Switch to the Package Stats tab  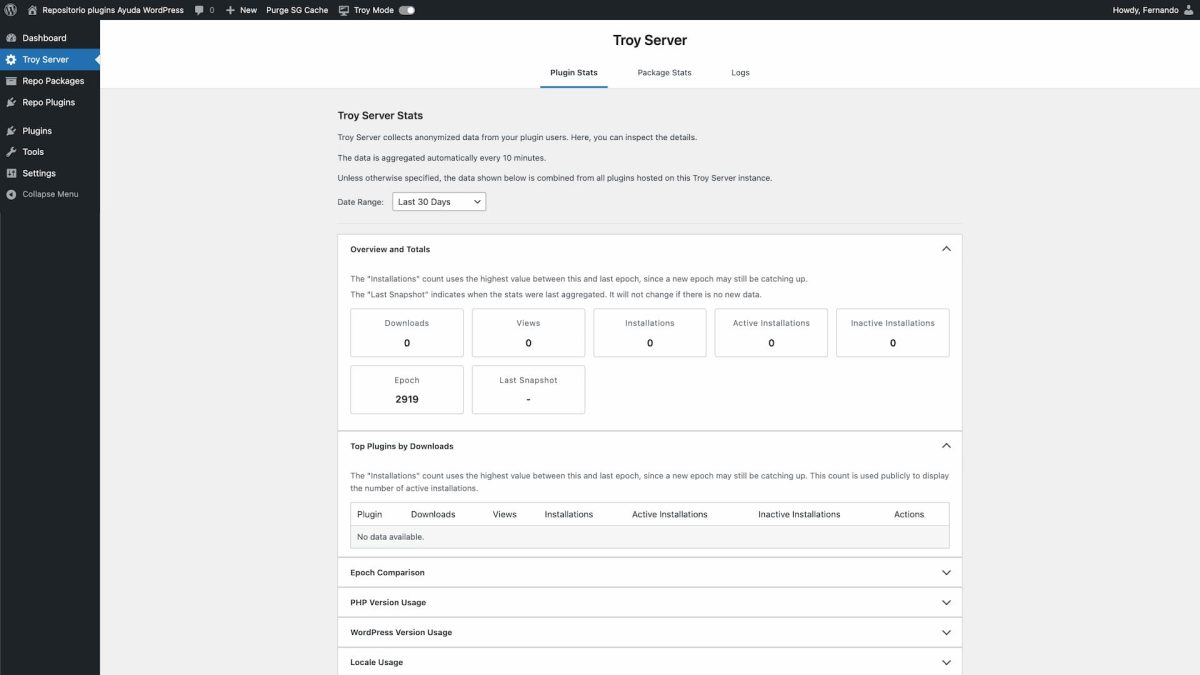coord(665,73)
